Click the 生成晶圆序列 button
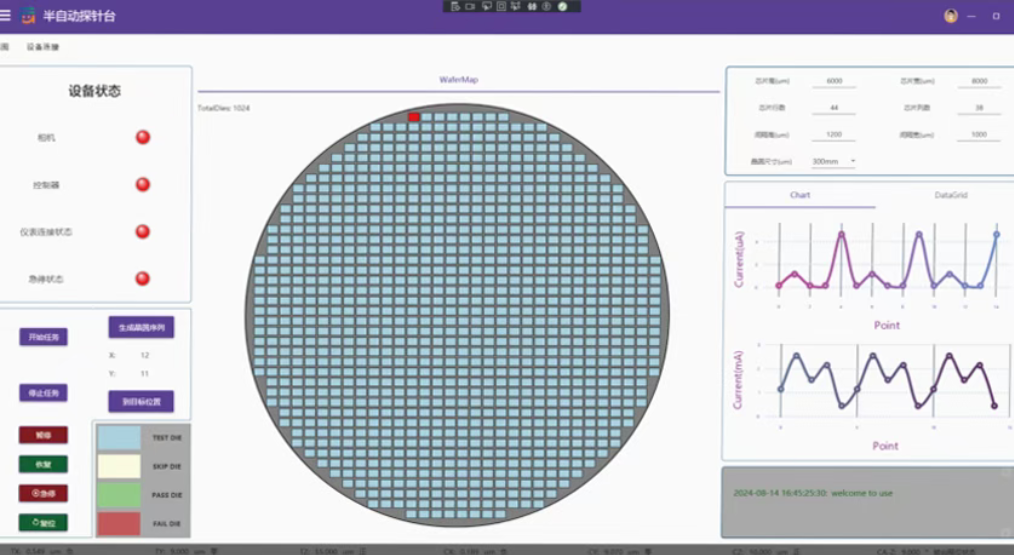 point(141,327)
